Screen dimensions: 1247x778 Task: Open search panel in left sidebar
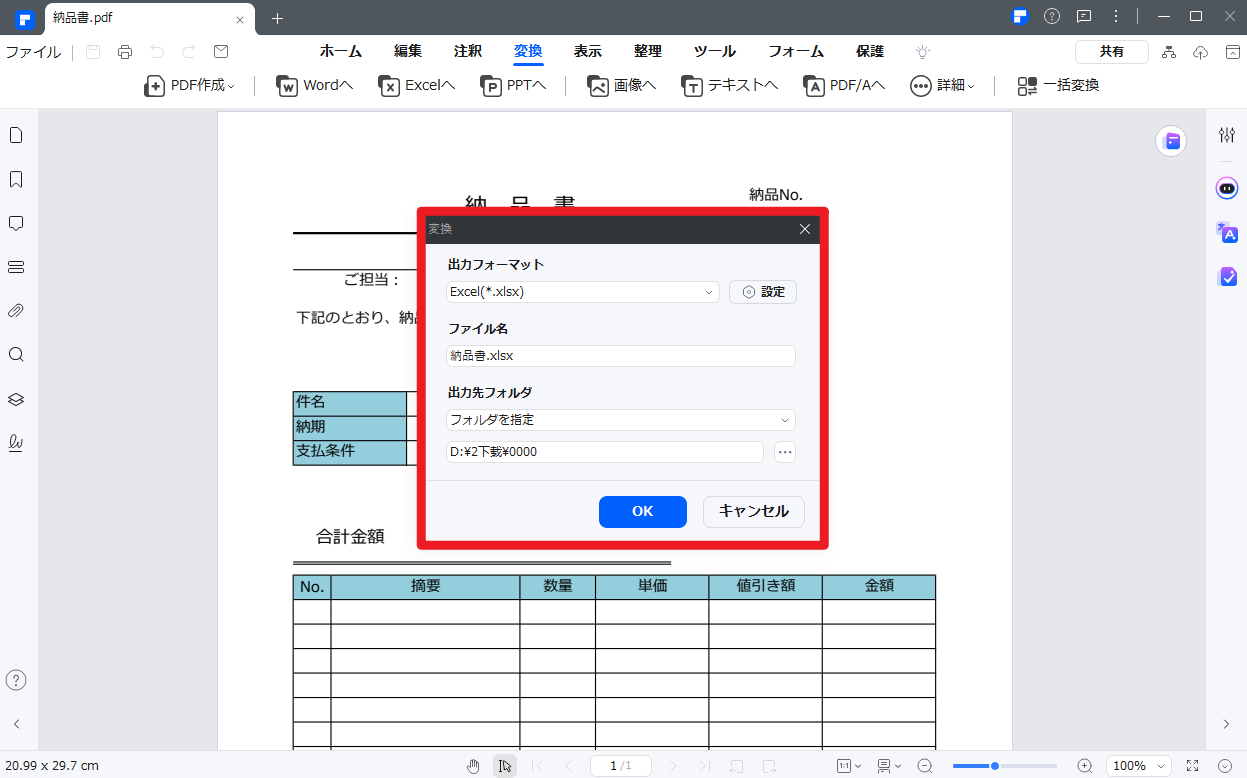click(16, 355)
